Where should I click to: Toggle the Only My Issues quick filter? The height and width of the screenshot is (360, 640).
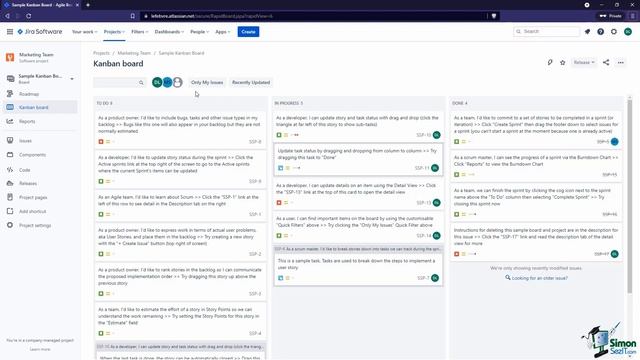click(x=207, y=82)
